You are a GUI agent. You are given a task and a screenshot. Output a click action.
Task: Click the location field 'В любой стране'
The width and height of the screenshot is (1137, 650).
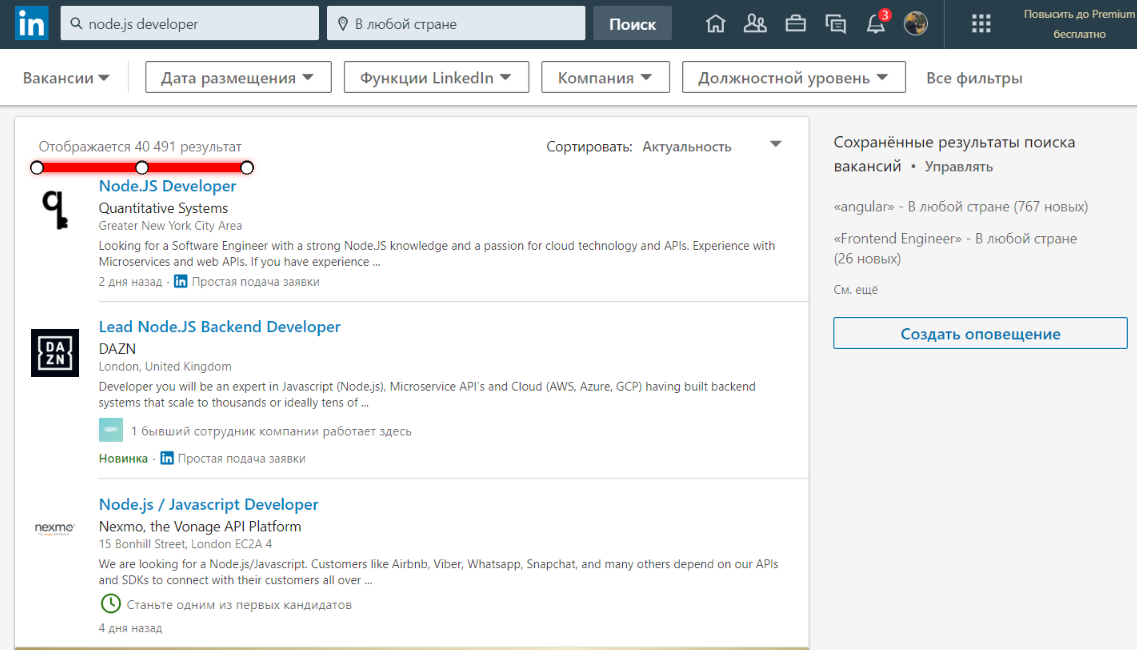tap(456, 23)
